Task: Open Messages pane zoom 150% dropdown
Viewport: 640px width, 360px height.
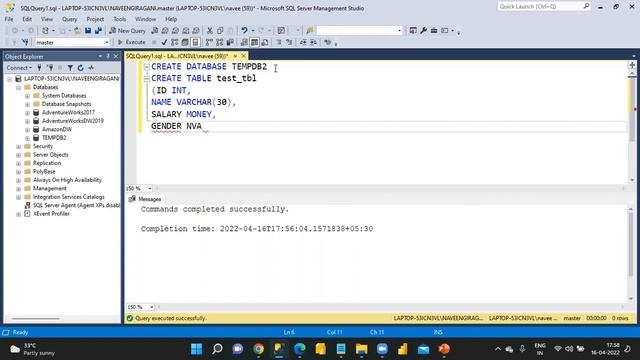Action: (x=151, y=307)
